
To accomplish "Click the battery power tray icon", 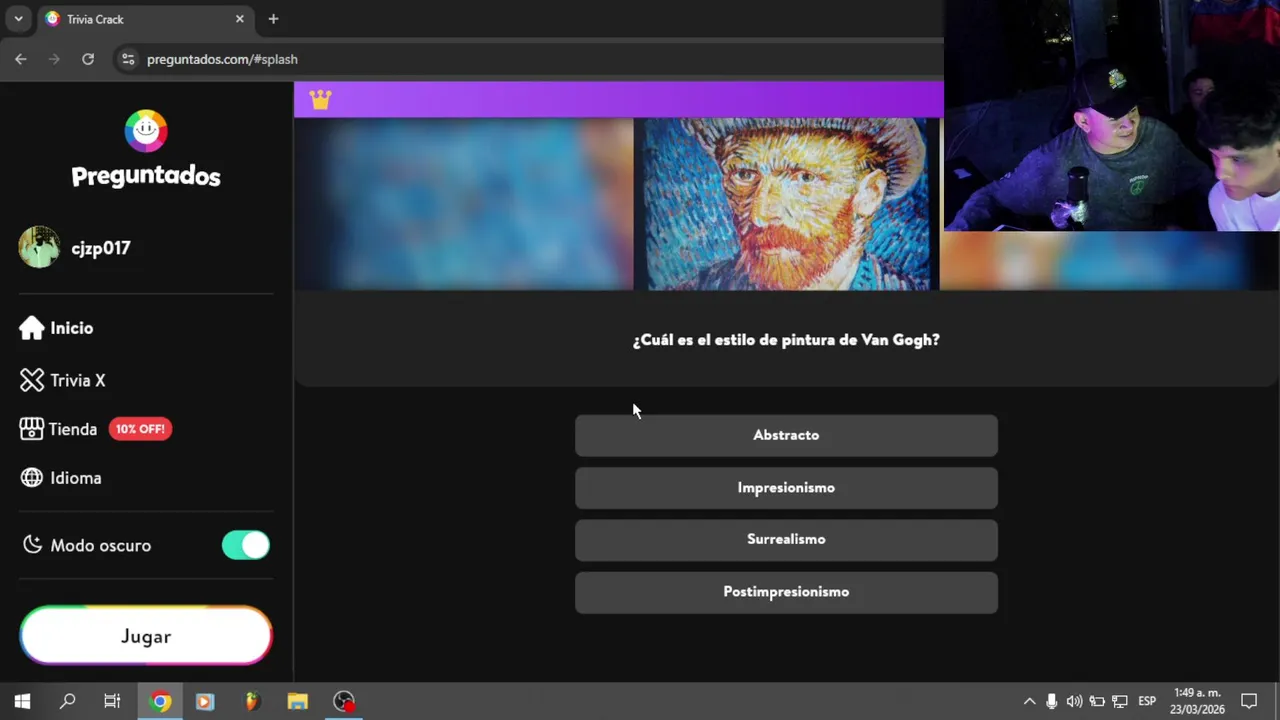I will click(1097, 701).
